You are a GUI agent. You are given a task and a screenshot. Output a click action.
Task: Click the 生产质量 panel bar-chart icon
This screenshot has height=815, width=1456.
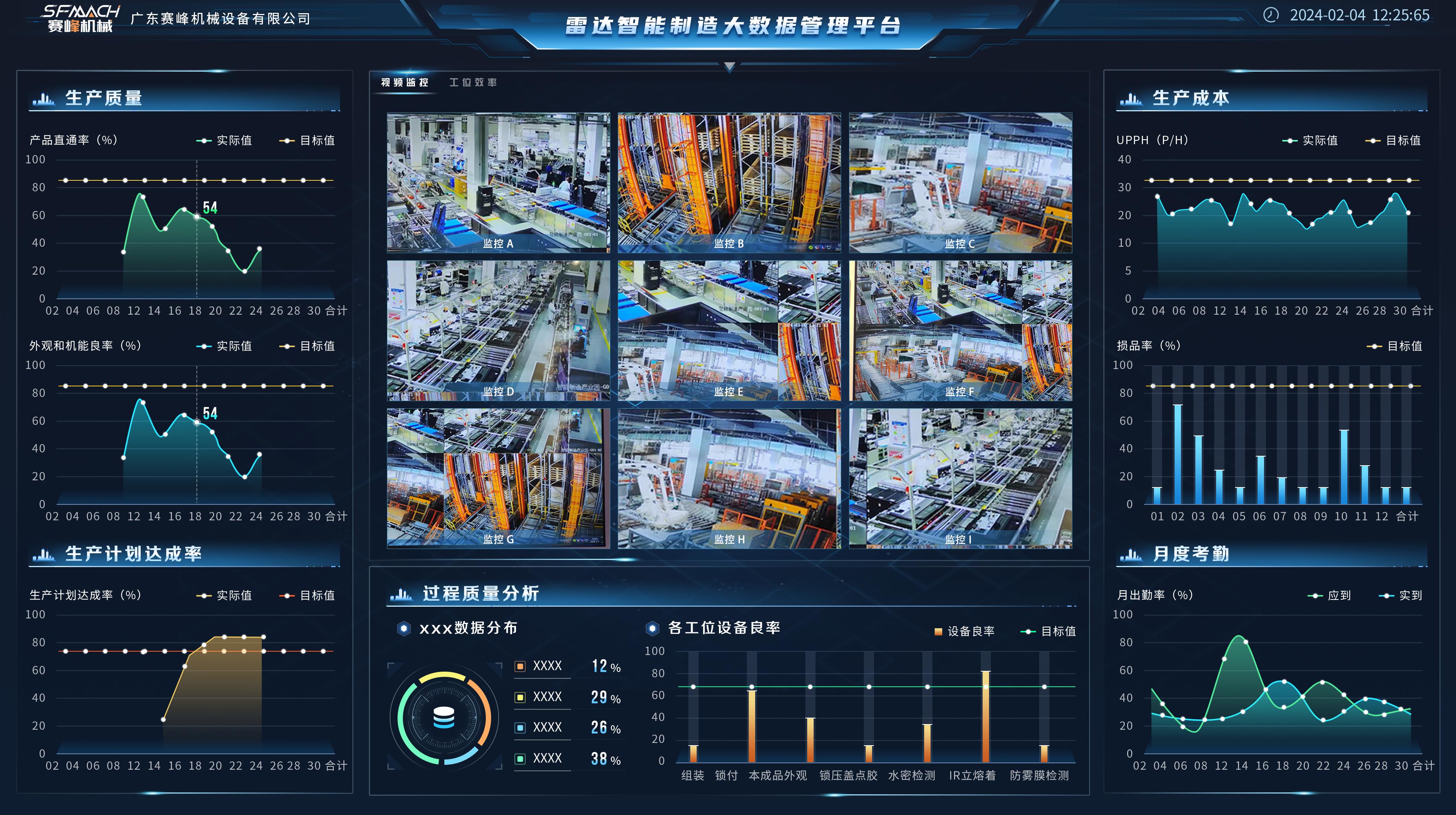point(43,99)
